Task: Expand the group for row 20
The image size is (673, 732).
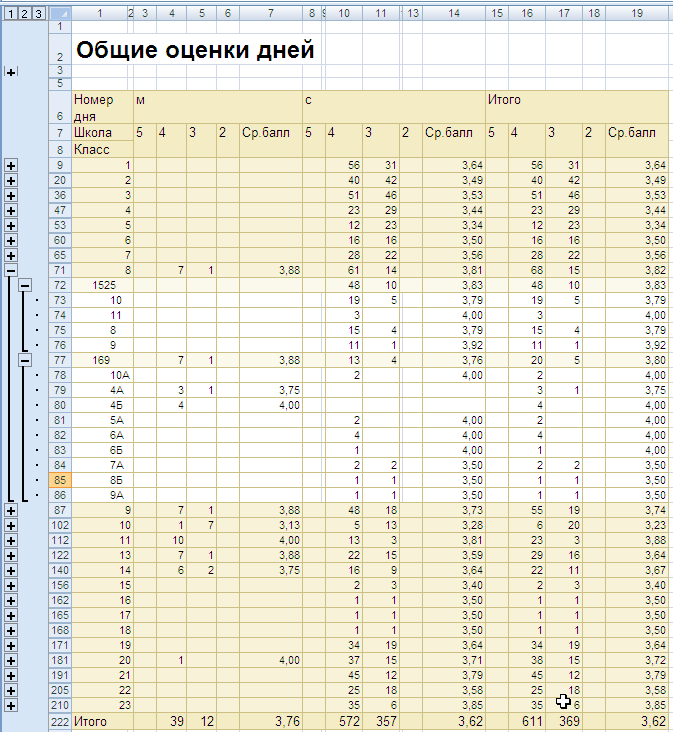Action: coord(11,181)
